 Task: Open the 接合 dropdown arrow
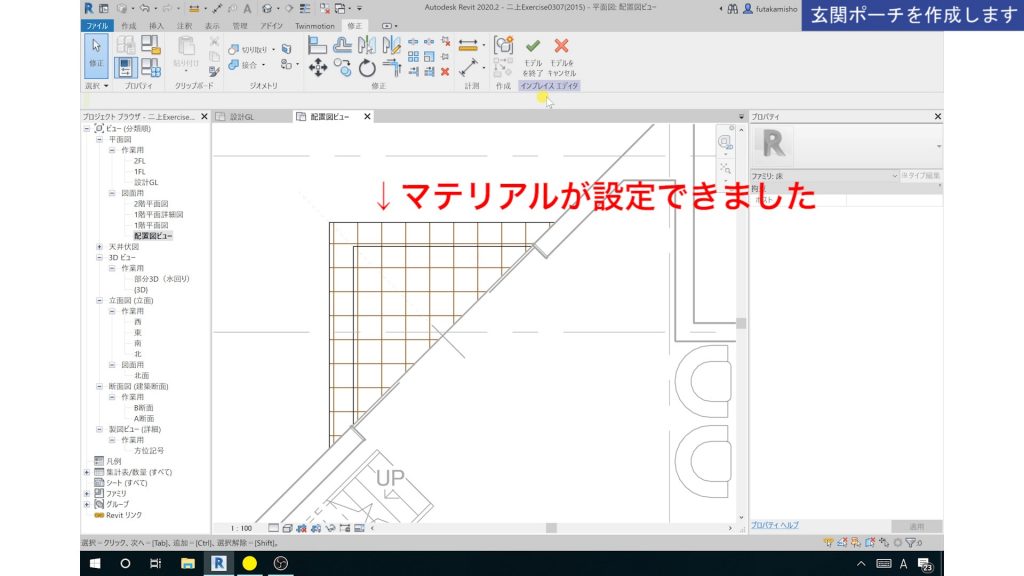[264, 65]
